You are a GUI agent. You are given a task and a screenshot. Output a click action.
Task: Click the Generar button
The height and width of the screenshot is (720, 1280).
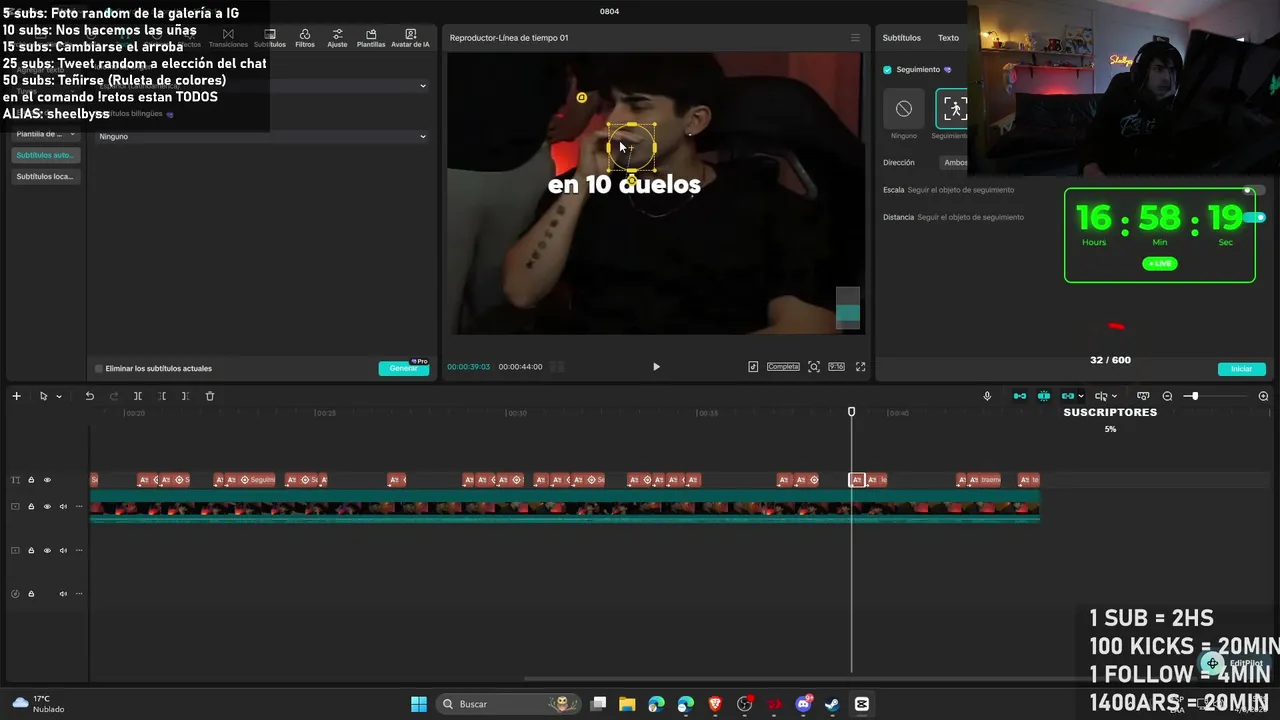[404, 369]
